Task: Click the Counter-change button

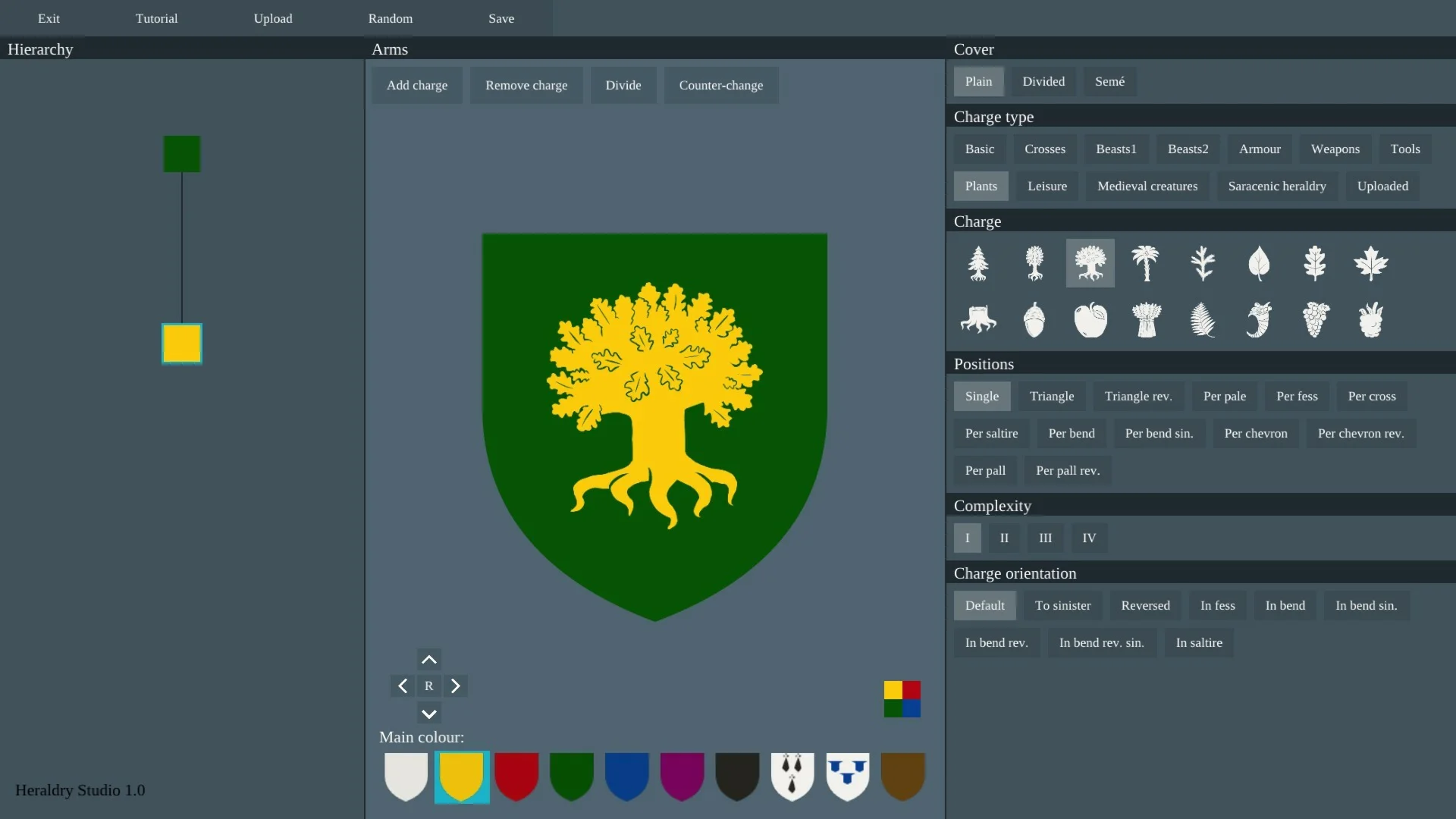Action: tap(720, 85)
